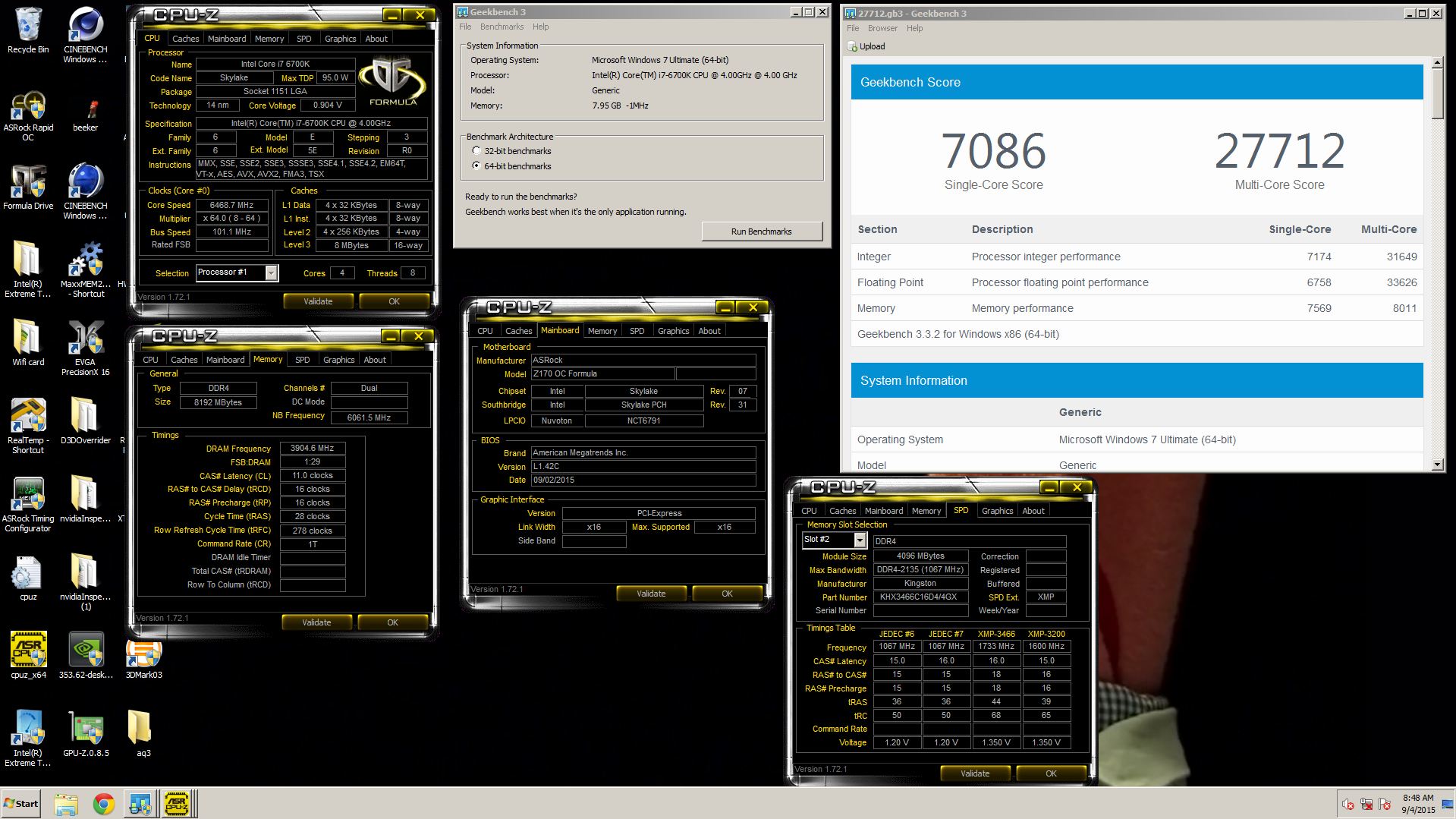Click the Z170 OC Formula model field

click(602, 373)
